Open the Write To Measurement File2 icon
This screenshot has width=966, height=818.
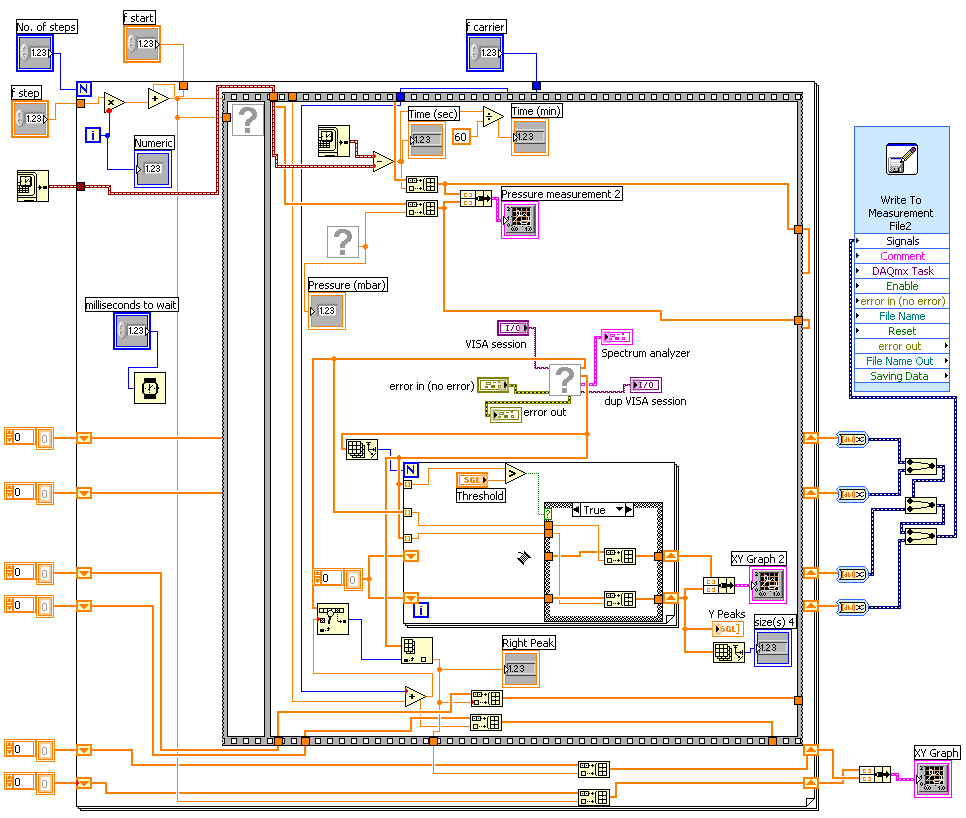(x=901, y=159)
